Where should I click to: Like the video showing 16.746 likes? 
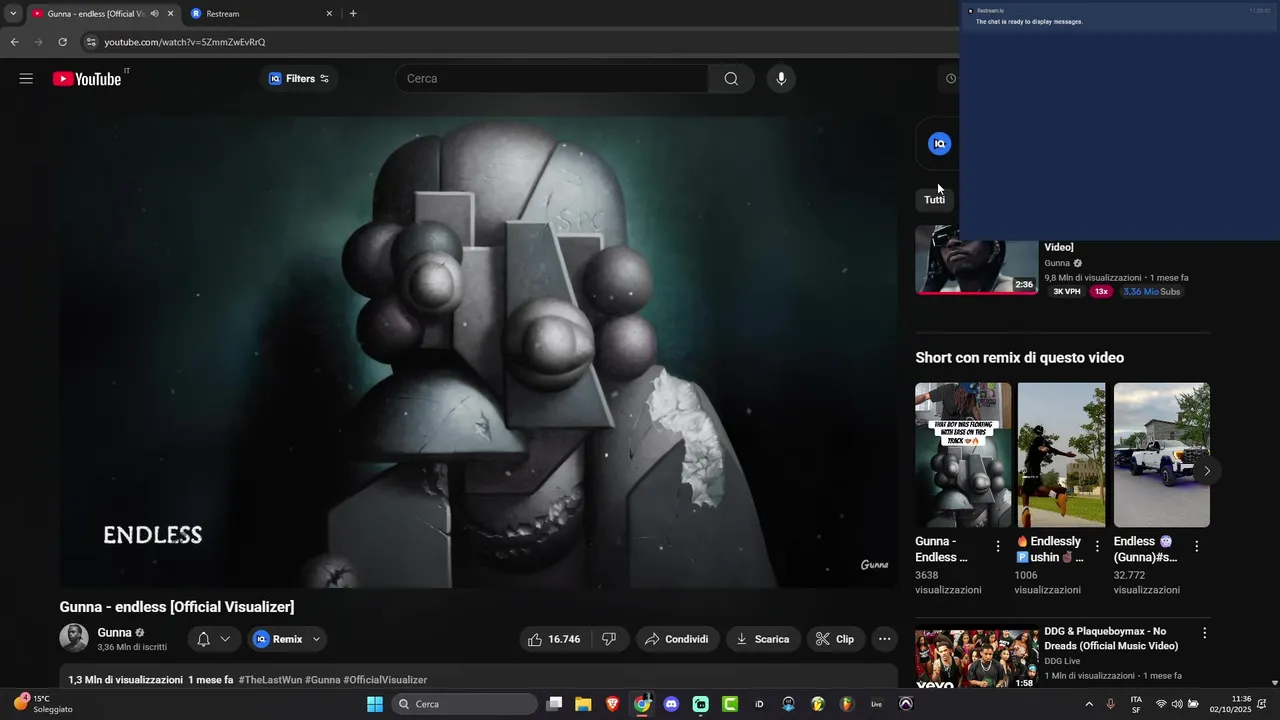click(554, 639)
